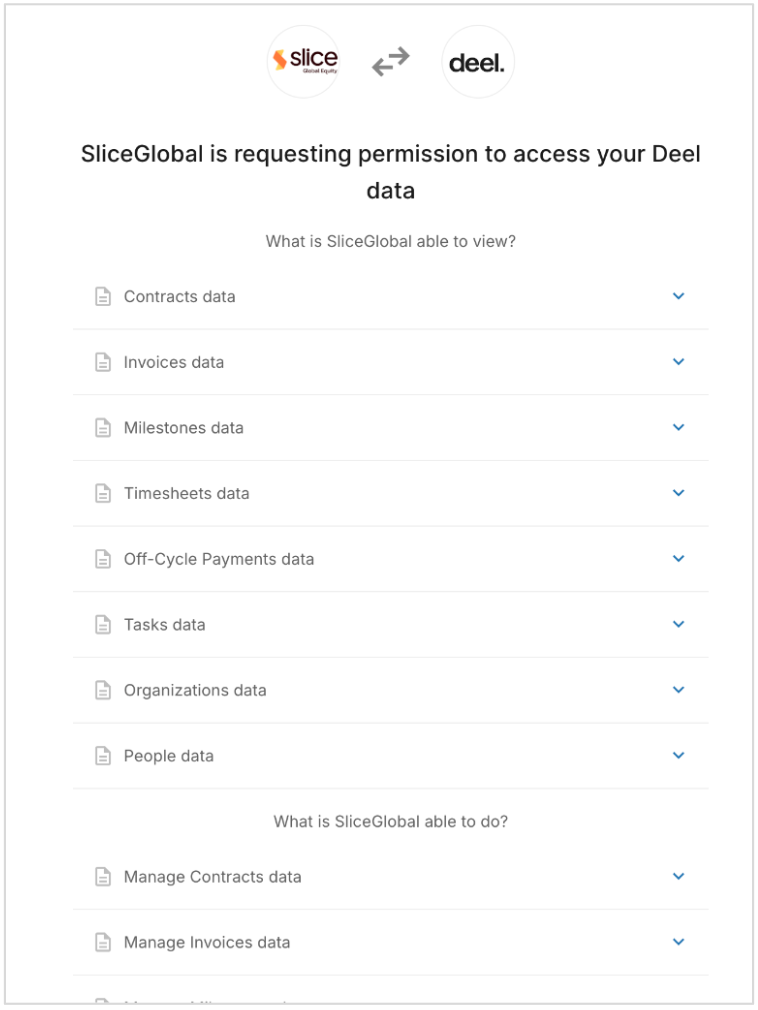Click the Manage Invoices data label
The height and width of the screenshot is (1010, 758).
click(207, 942)
